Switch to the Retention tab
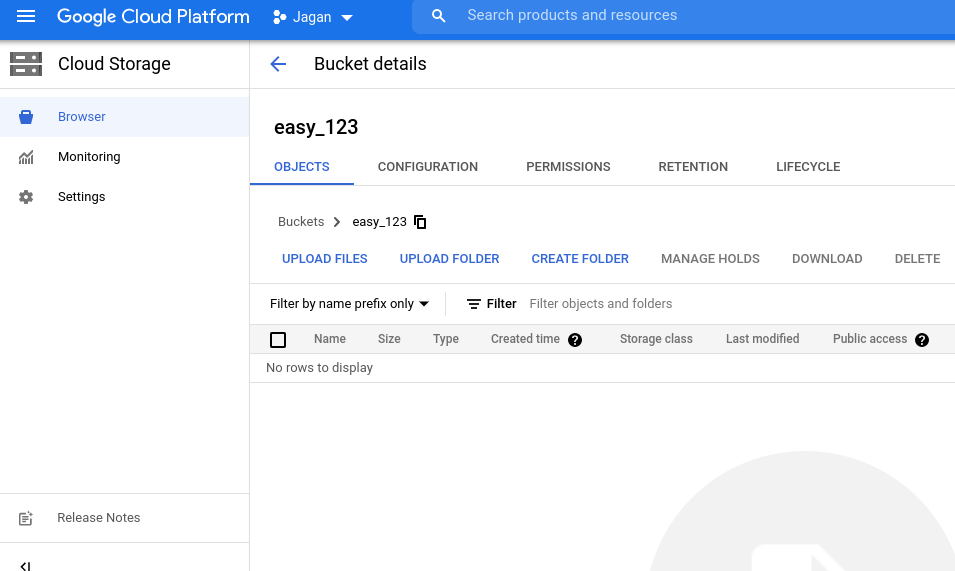The height and width of the screenshot is (571, 955). tap(693, 167)
